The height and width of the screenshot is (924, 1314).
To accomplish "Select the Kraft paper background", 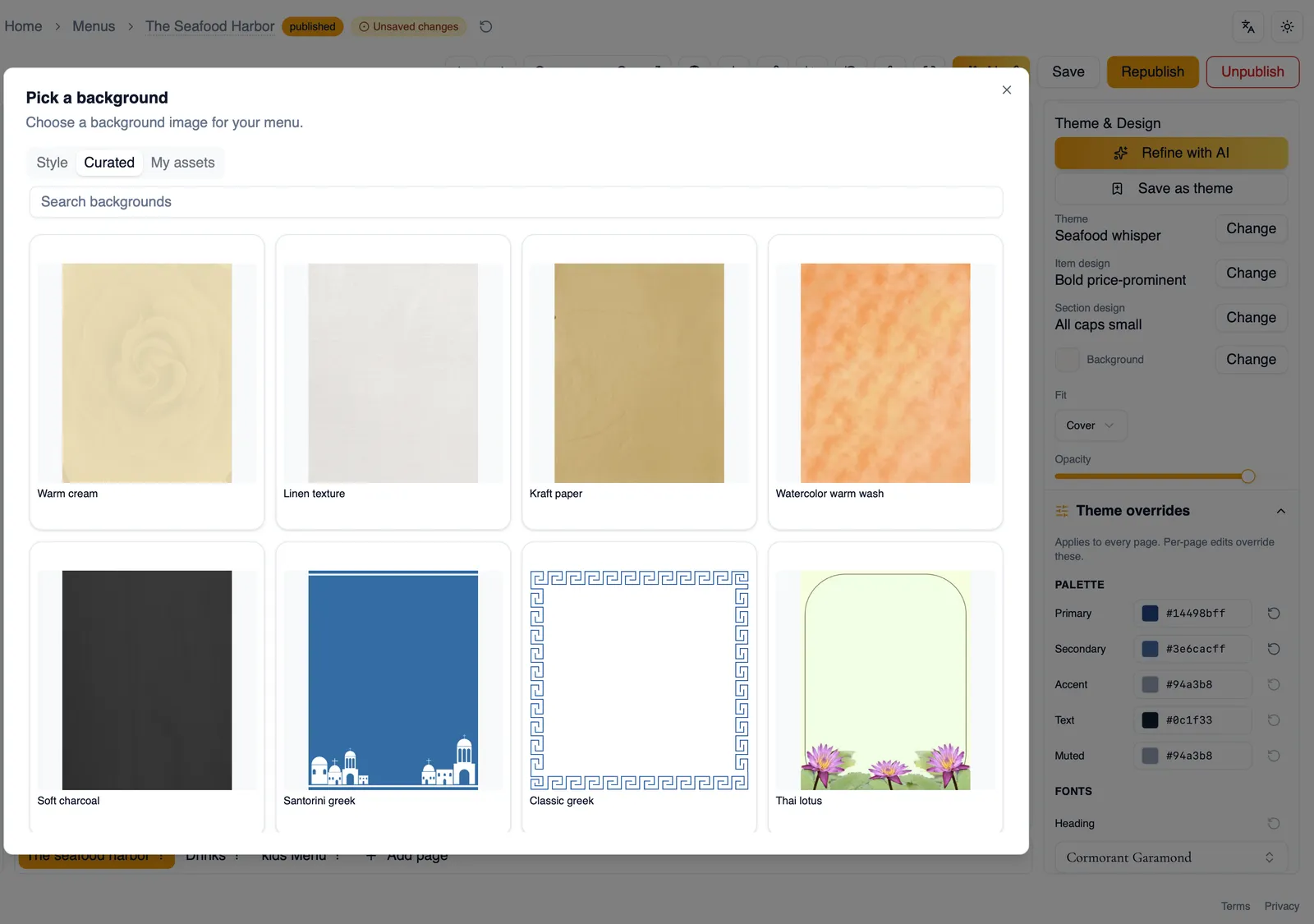I will pos(639,382).
